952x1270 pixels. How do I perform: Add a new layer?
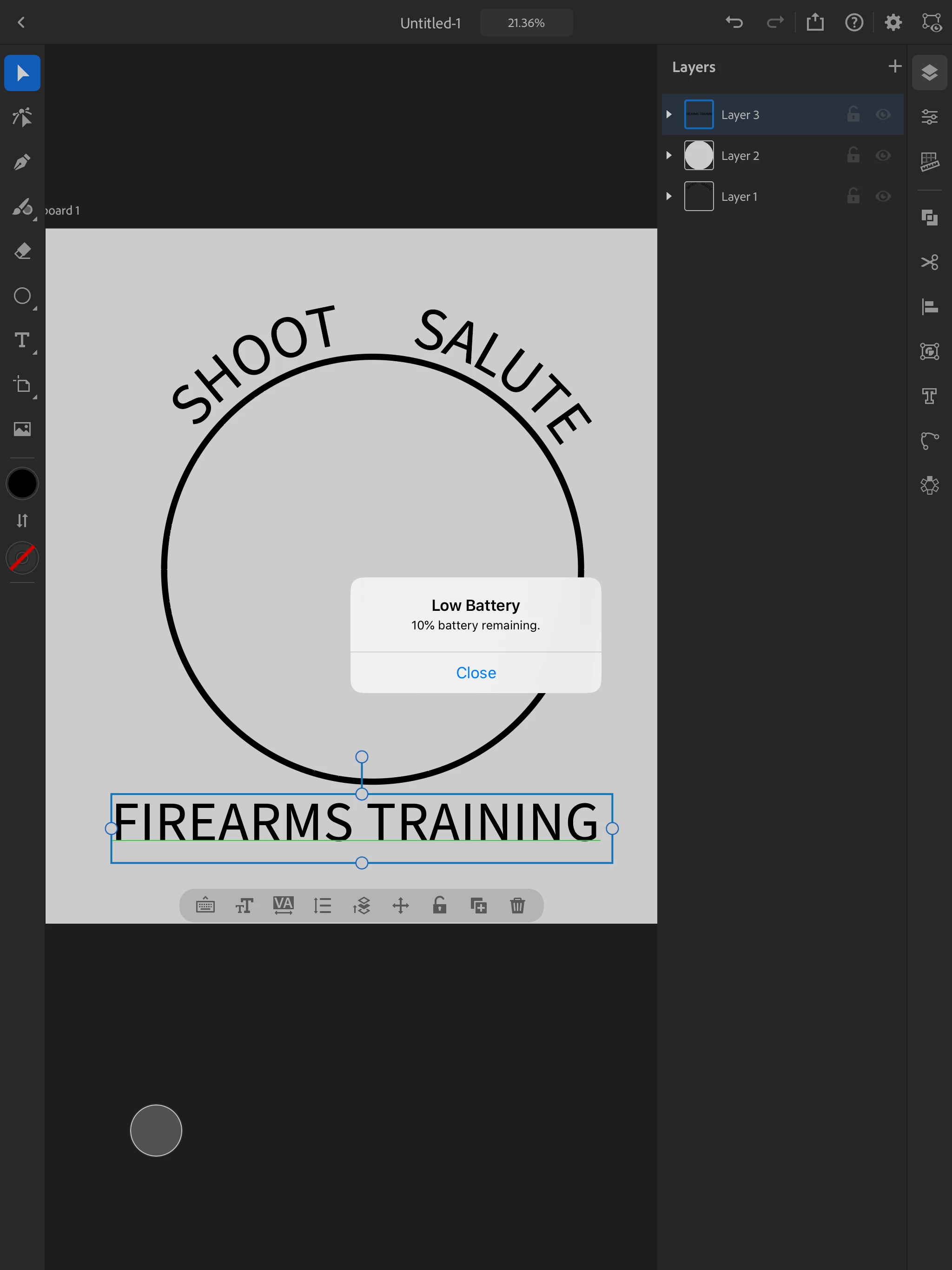894,66
